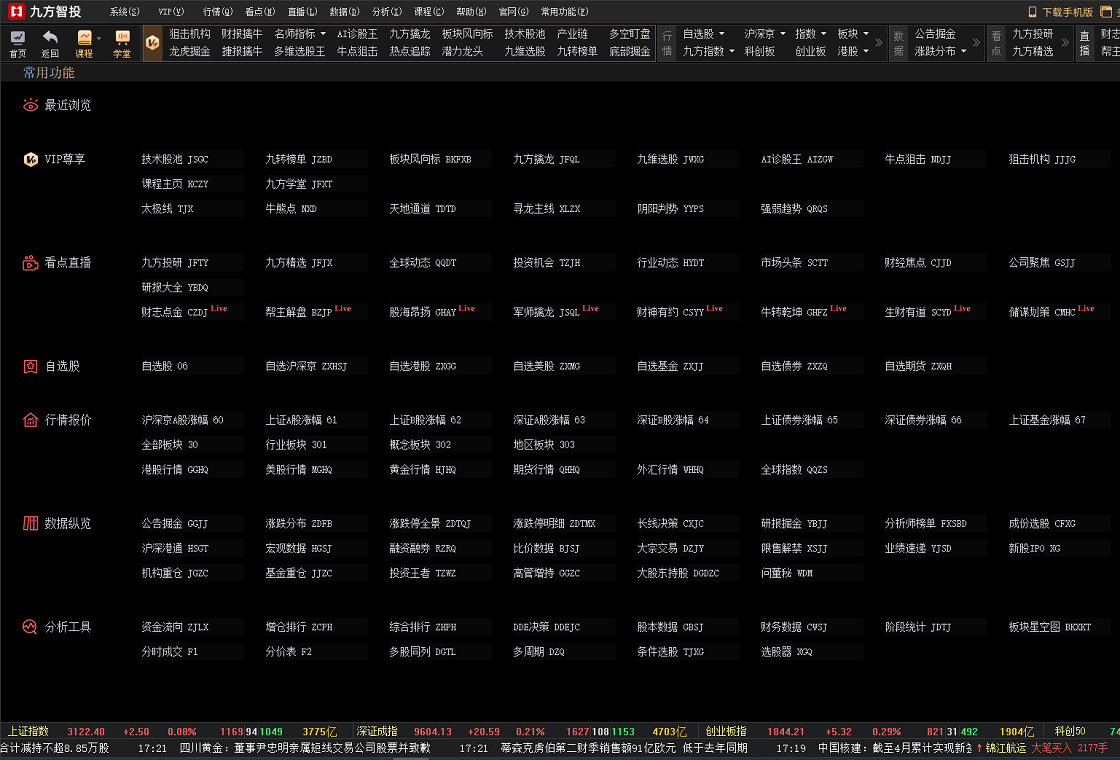Open 多股同列 DGTL shortcut
Screen dimensions: 1120x760
click(x=439, y=651)
